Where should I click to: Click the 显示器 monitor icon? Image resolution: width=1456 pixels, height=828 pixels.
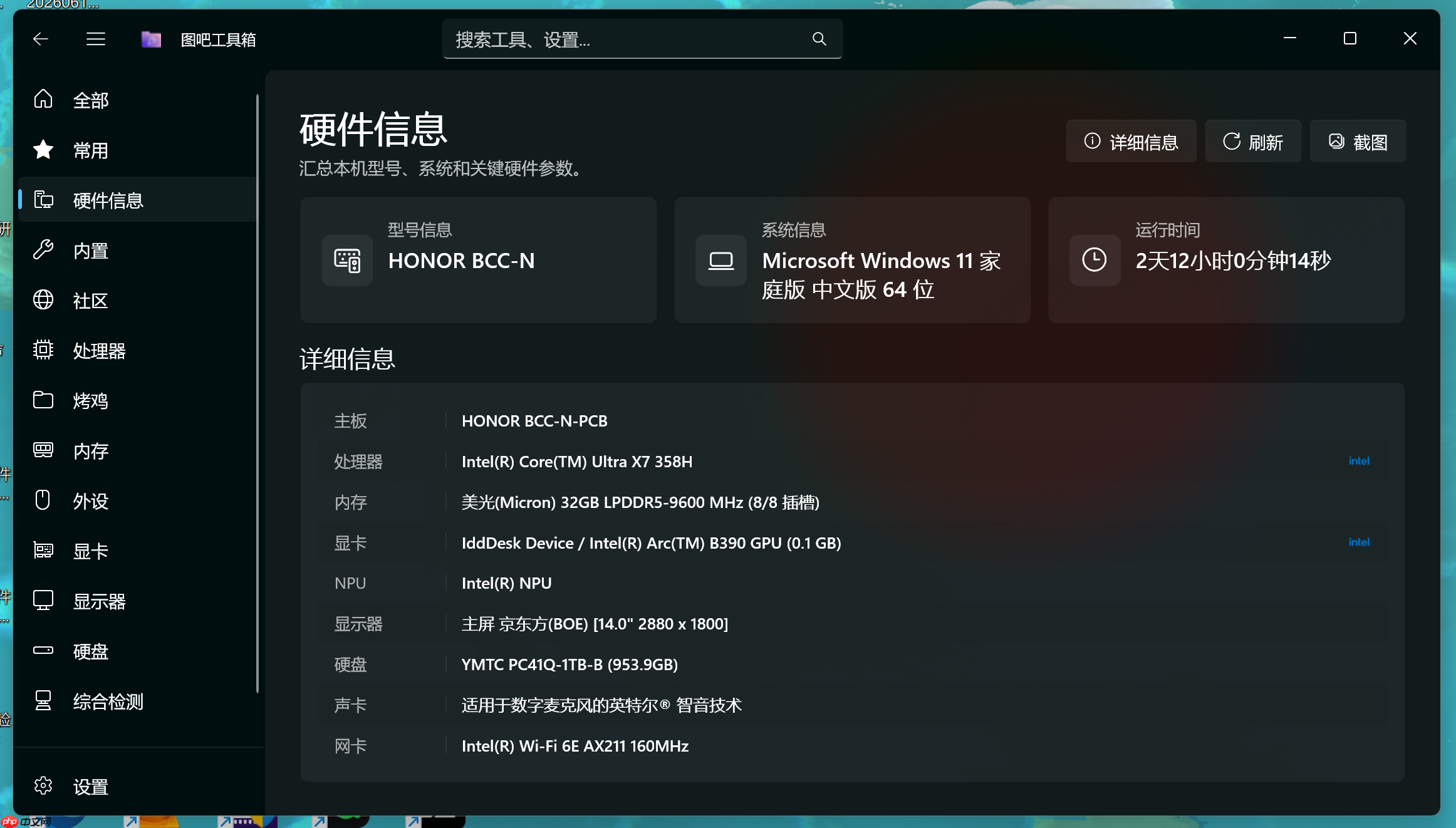point(43,600)
